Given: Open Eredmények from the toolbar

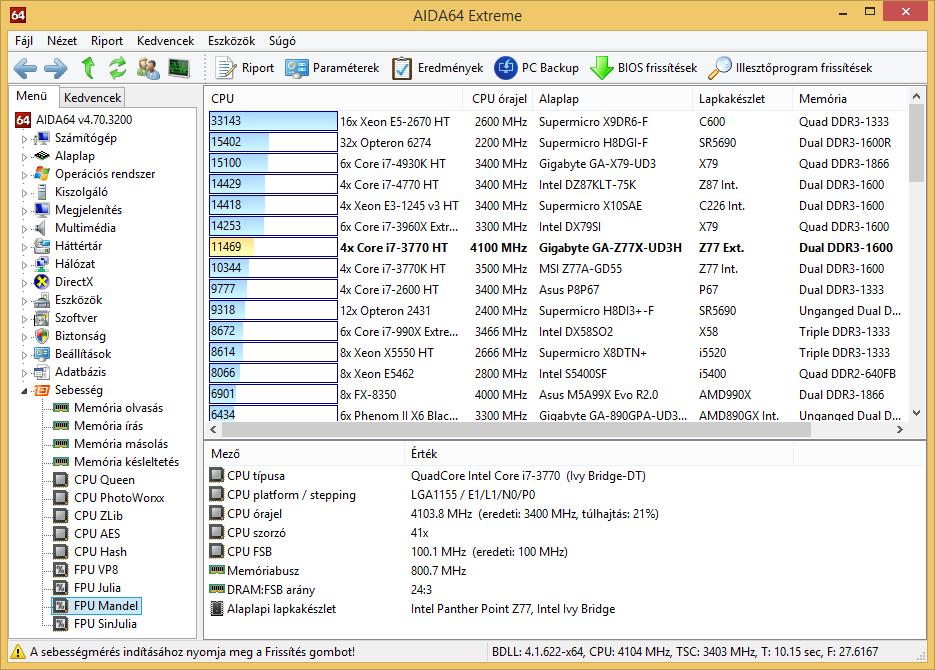Looking at the screenshot, I should click(438, 68).
